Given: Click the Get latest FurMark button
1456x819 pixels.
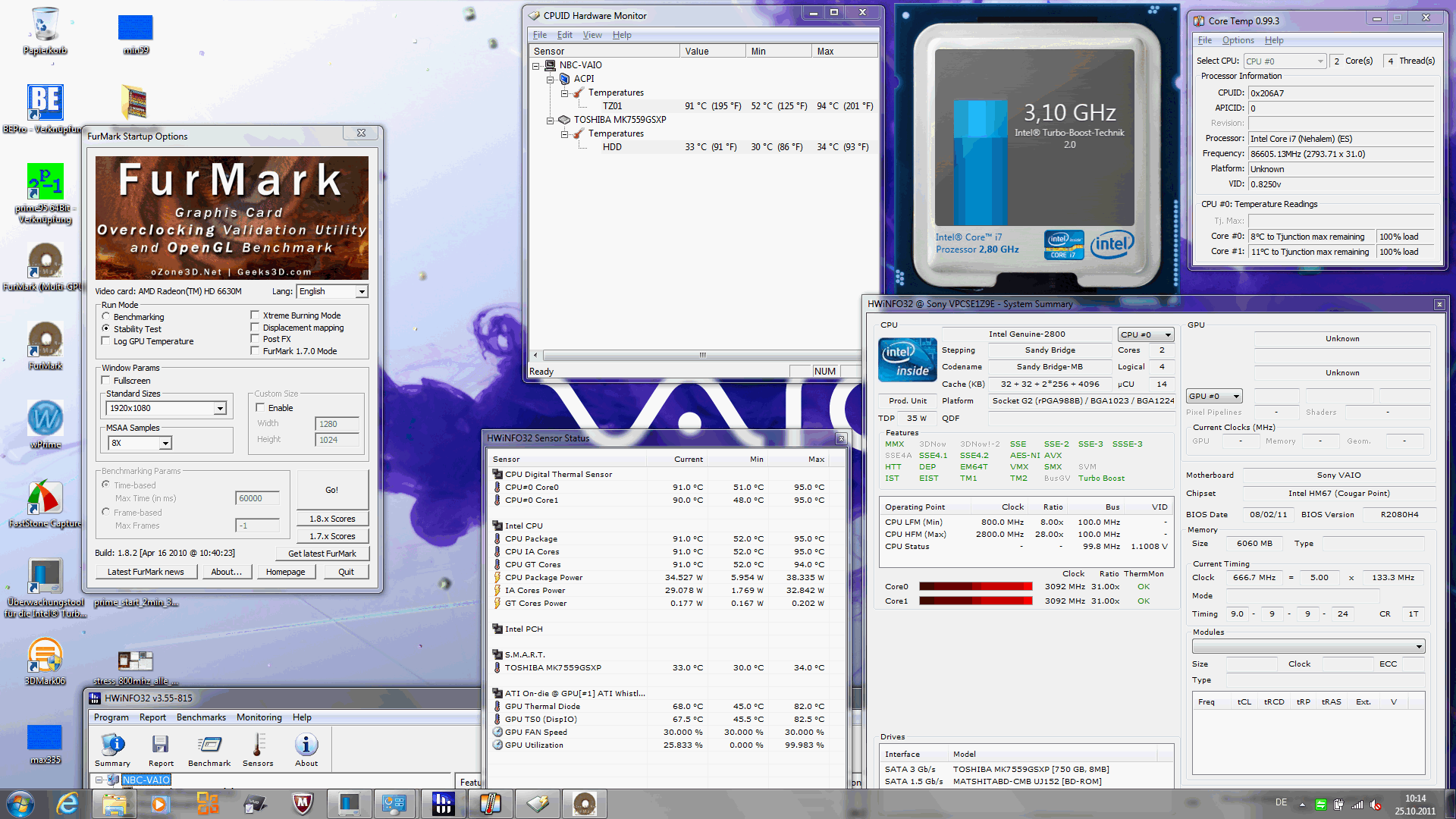Looking at the screenshot, I should coord(322,554).
